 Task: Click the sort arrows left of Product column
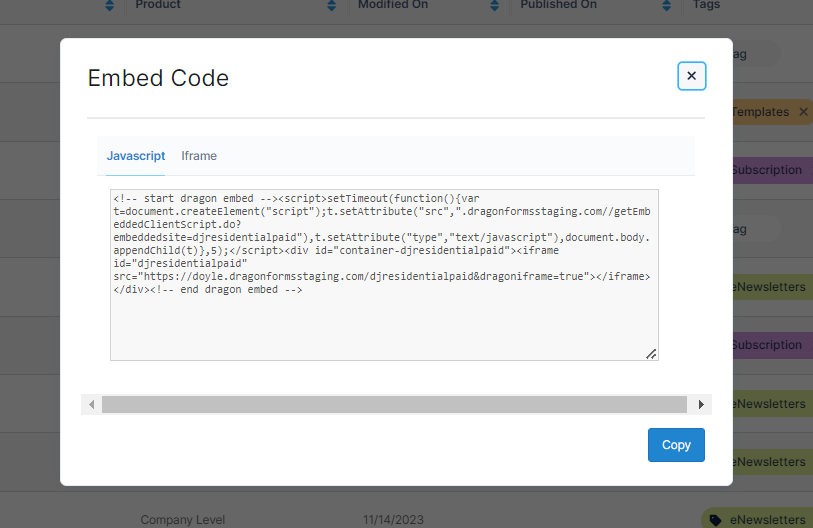(x=110, y=6)
